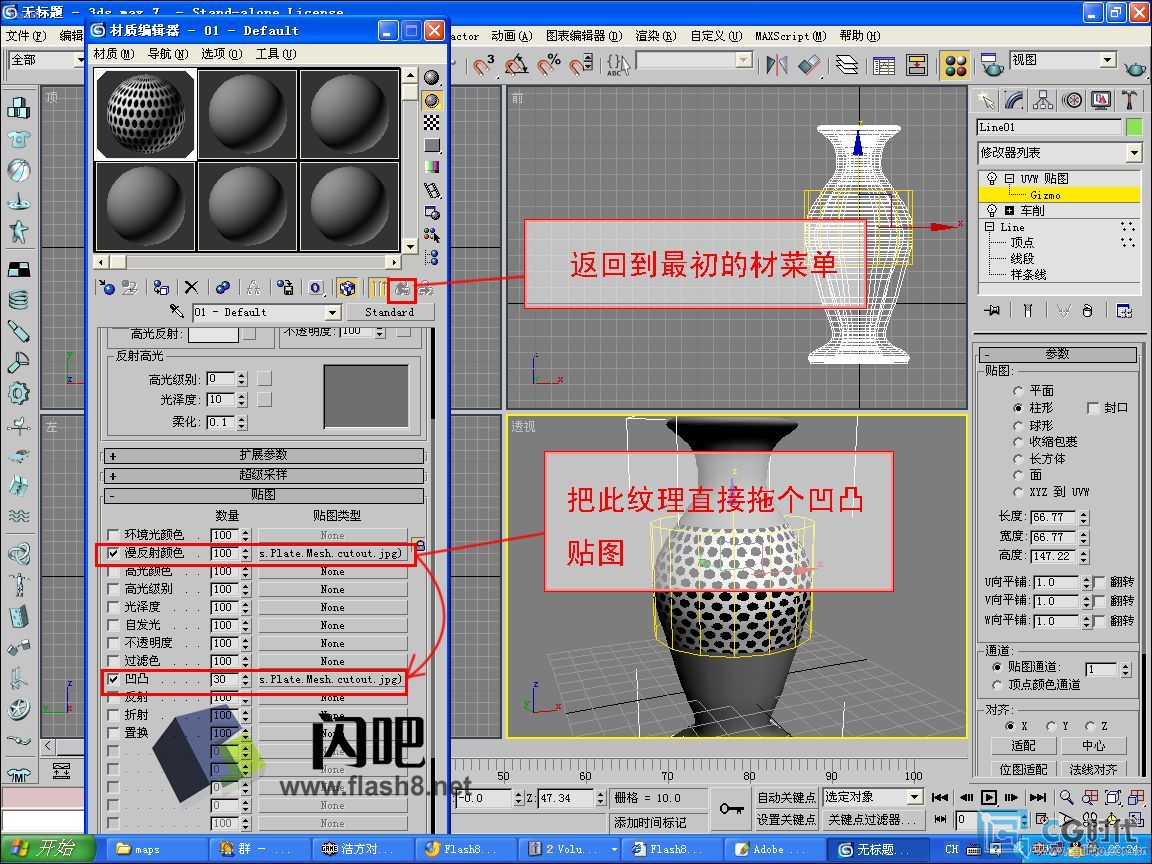Enable the 封口 checkbox
Image resolution: width=1152 pixels, height=864 pixels.
1092,408
